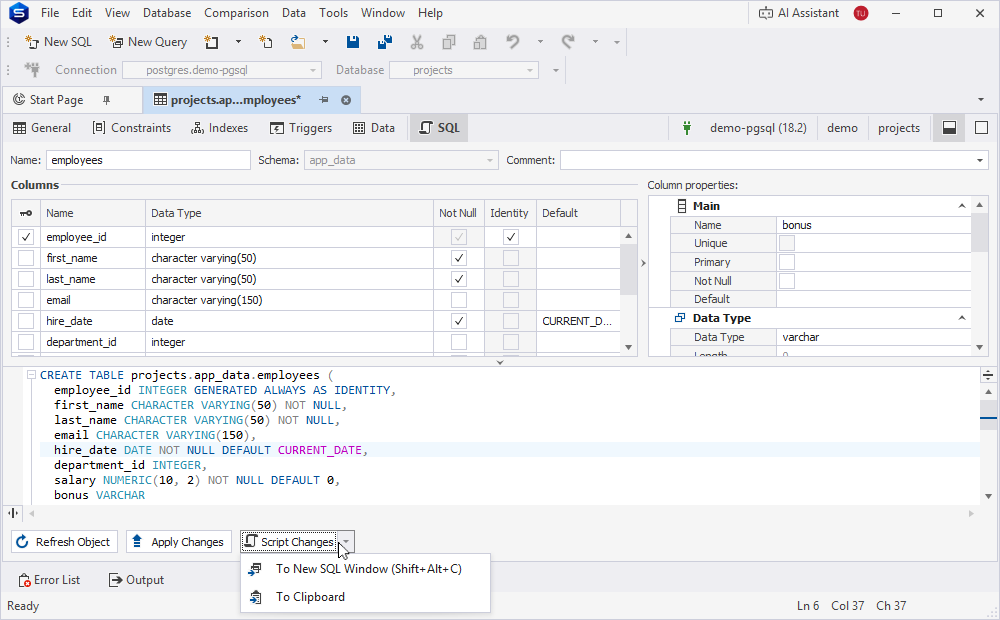The image size is (1000, 620).
Task: Switch to the Constraints tab
Action: [x=132, y=128]
